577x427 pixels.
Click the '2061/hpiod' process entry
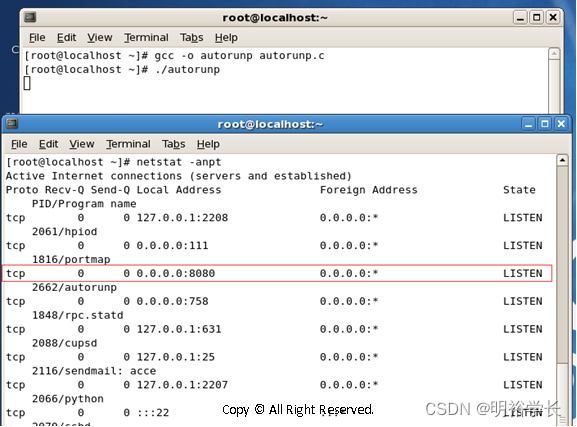(x=64, y=232)
